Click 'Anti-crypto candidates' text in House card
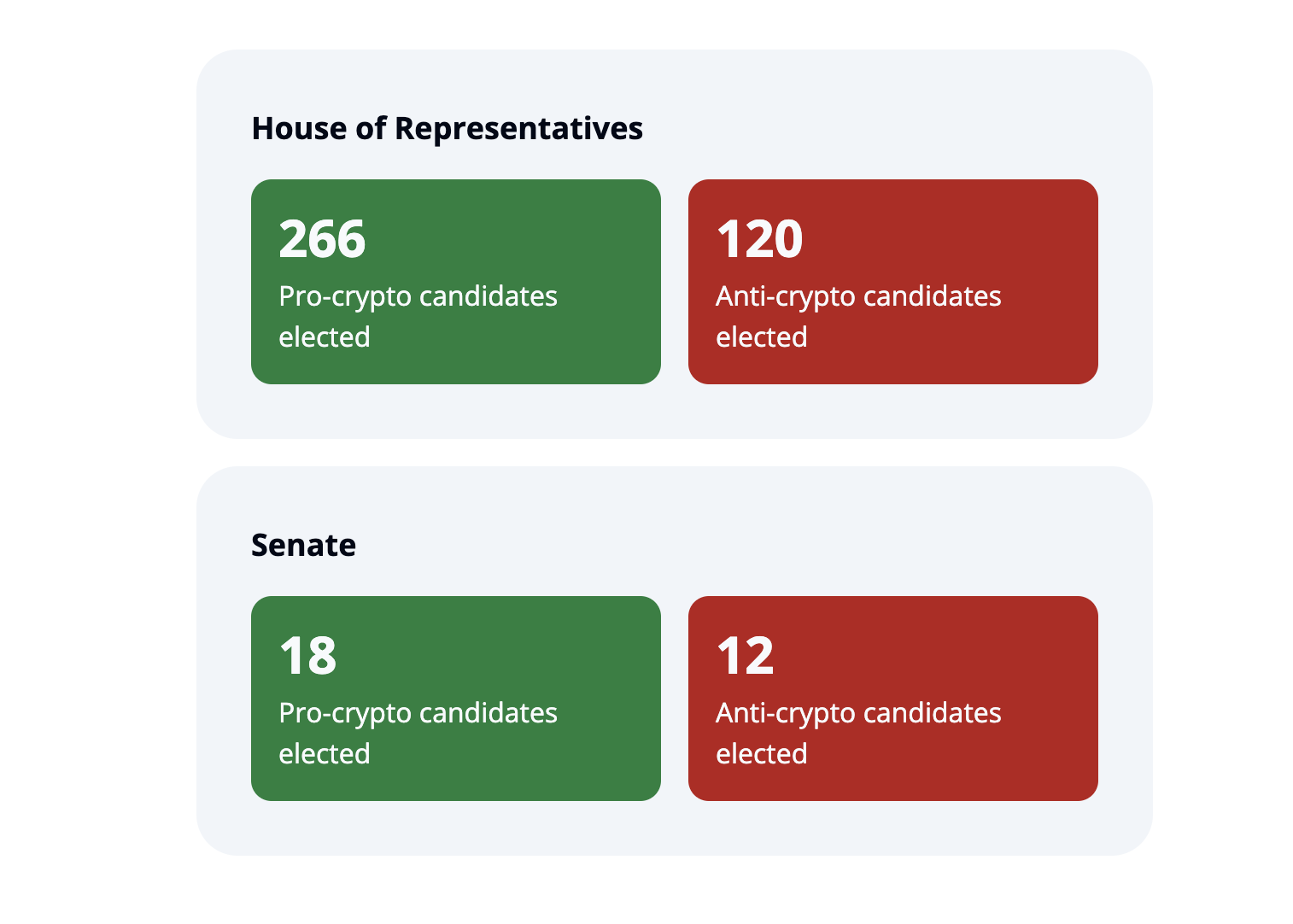Screen dimensions: 1293x924 pos(858,297)
